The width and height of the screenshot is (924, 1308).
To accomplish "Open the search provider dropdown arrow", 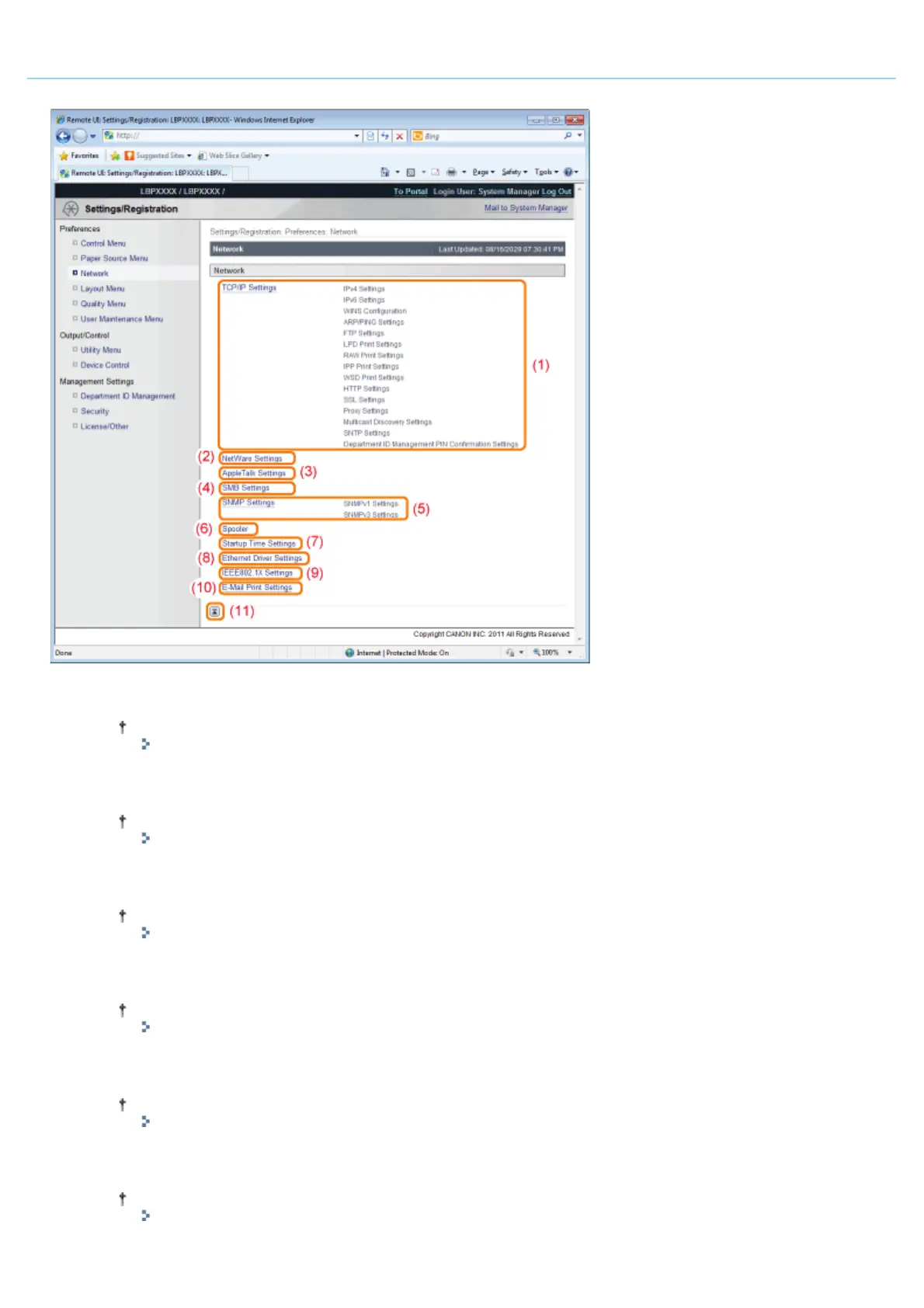I will click(x=579, y=136).
